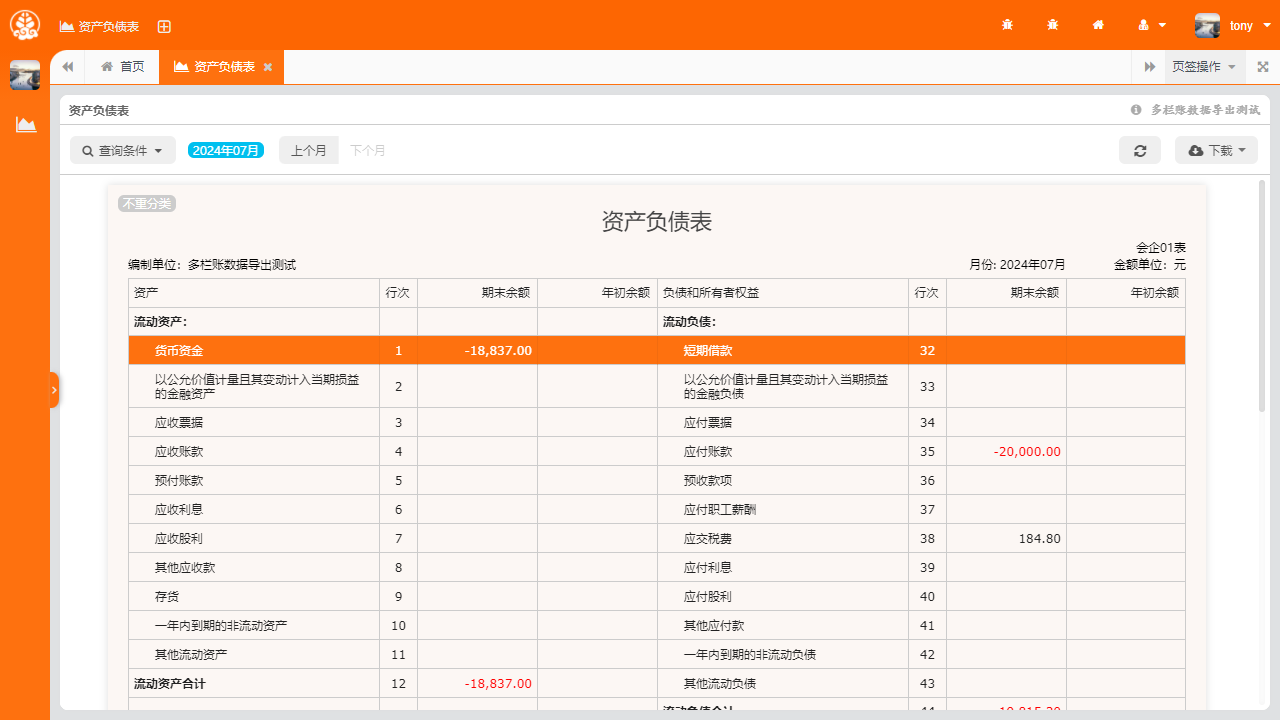Select the 2024年07月 date badge

point(226,149)
